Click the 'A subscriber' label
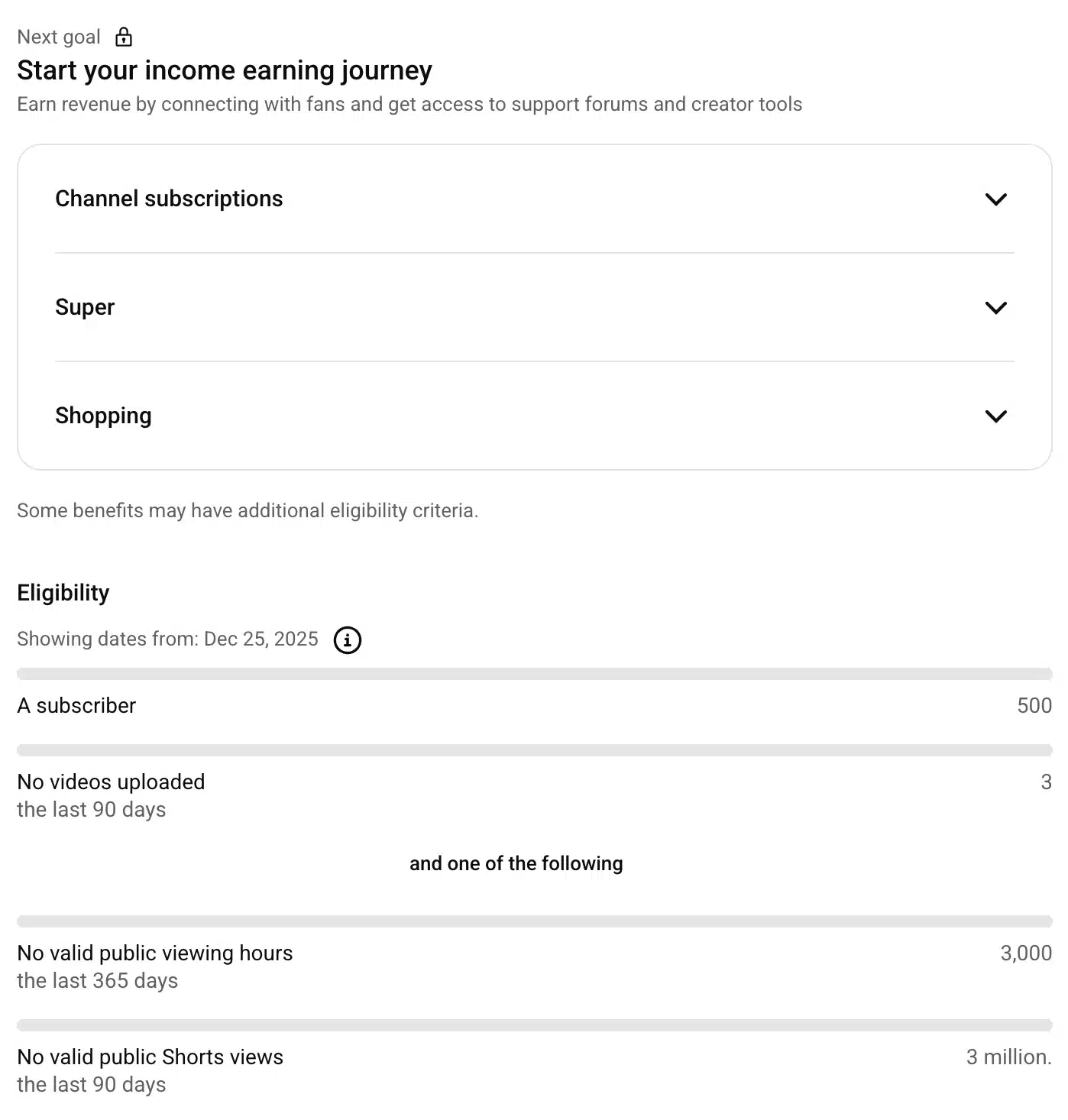The image size is (1068, 1120). [x=76, y=705]
